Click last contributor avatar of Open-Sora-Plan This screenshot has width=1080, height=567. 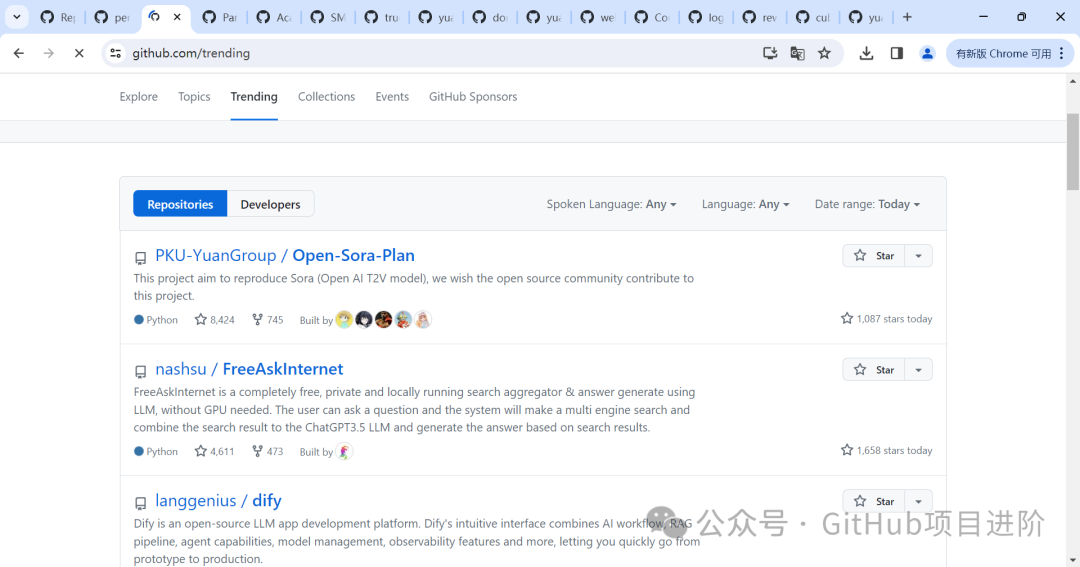(x=423, y=320)
